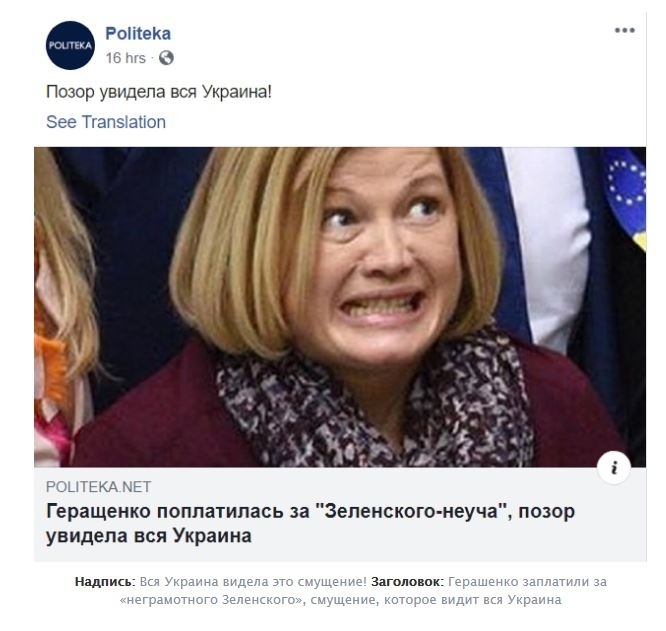The width and height of the screenshot is (666, 631).
Task: Click the See Translation link
Action: [106, 122]
